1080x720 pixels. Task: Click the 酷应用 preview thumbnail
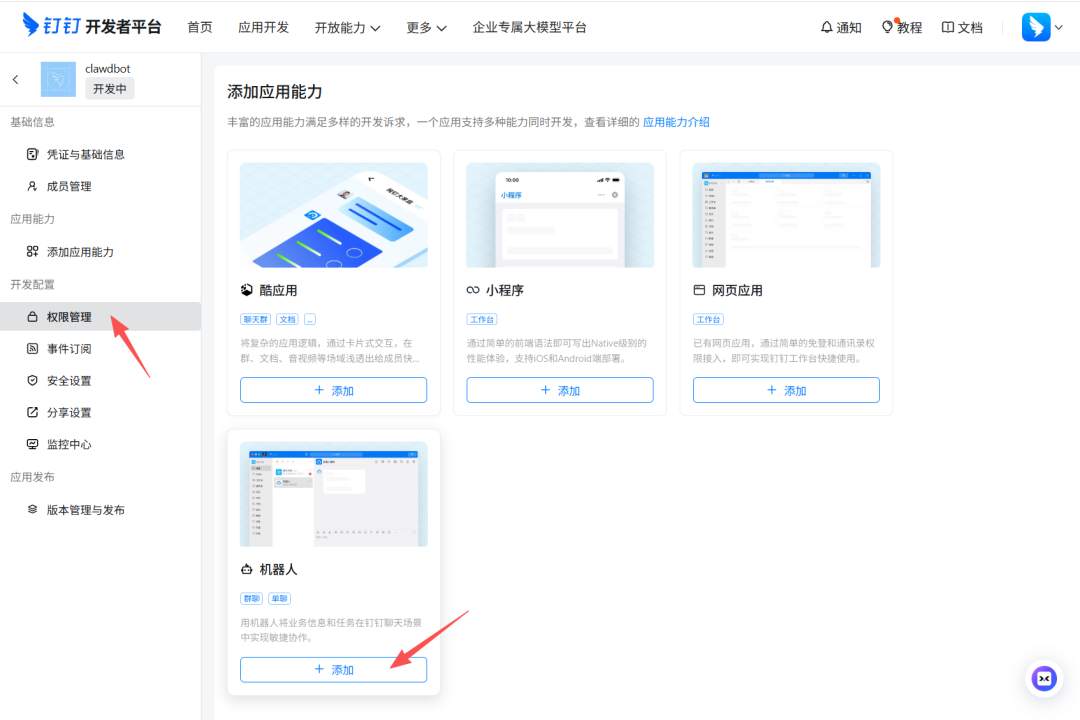(333, 215)
